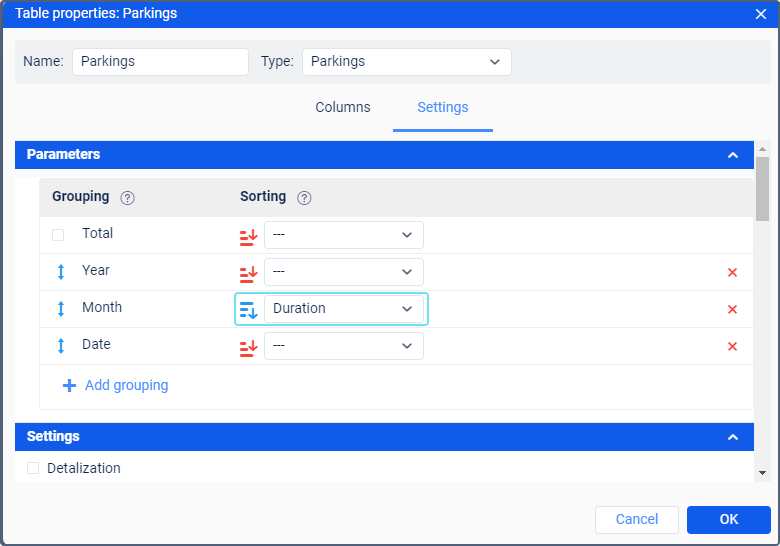Screen dimensions: 780x546
Task: Enable the Total checkbox
Action: (58, 235)
